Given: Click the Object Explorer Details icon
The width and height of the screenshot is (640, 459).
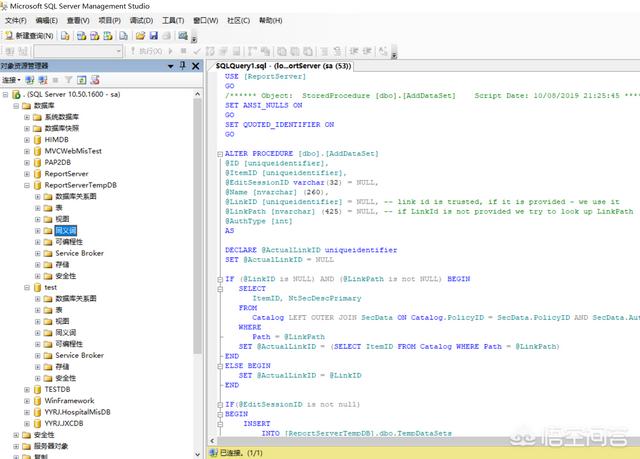Looking at the screenshot, I should 95,80.
